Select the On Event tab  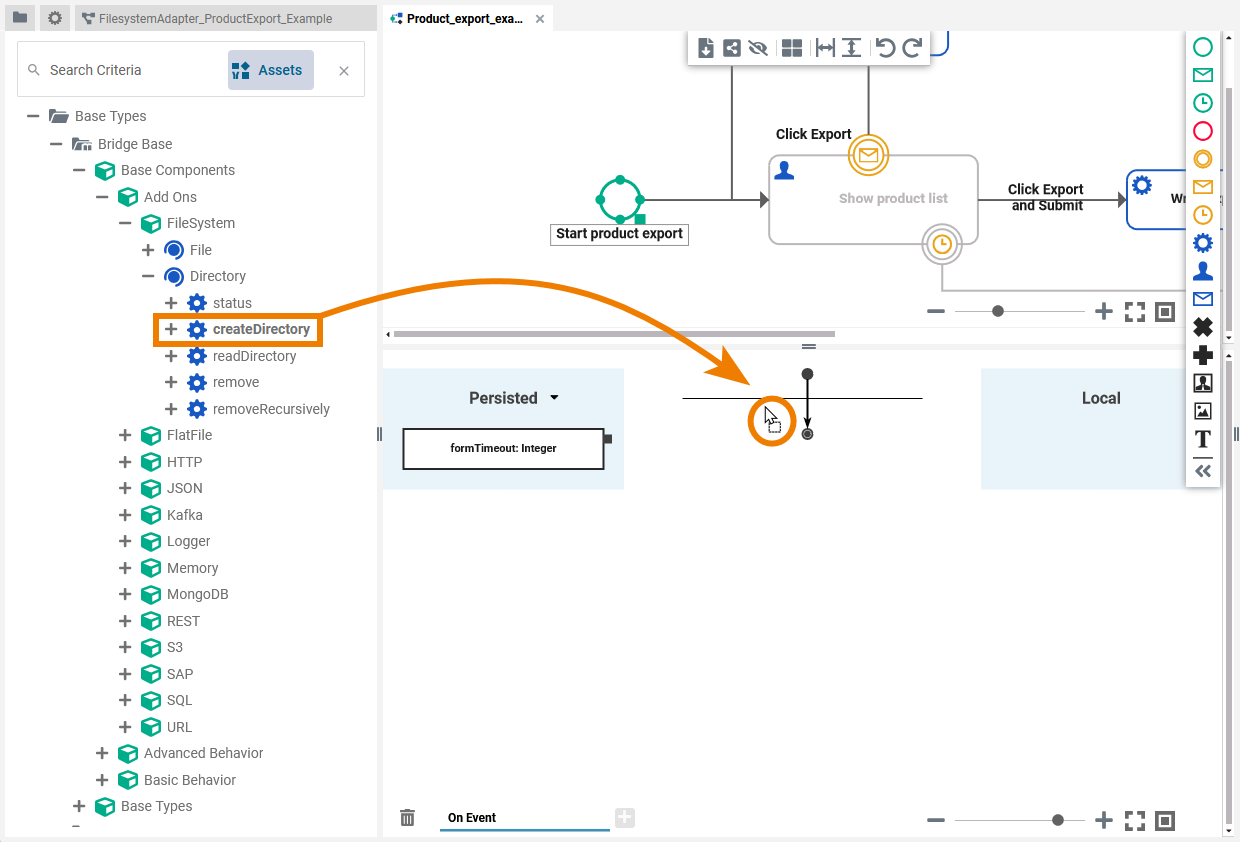(472, 818)
